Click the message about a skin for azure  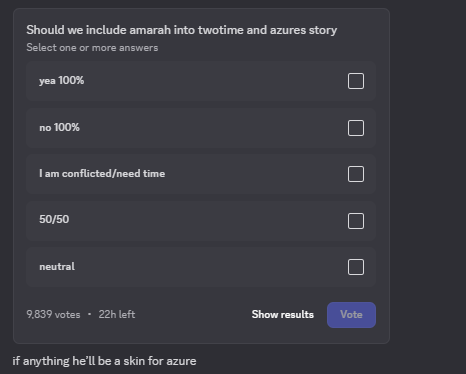pos(104,361)
